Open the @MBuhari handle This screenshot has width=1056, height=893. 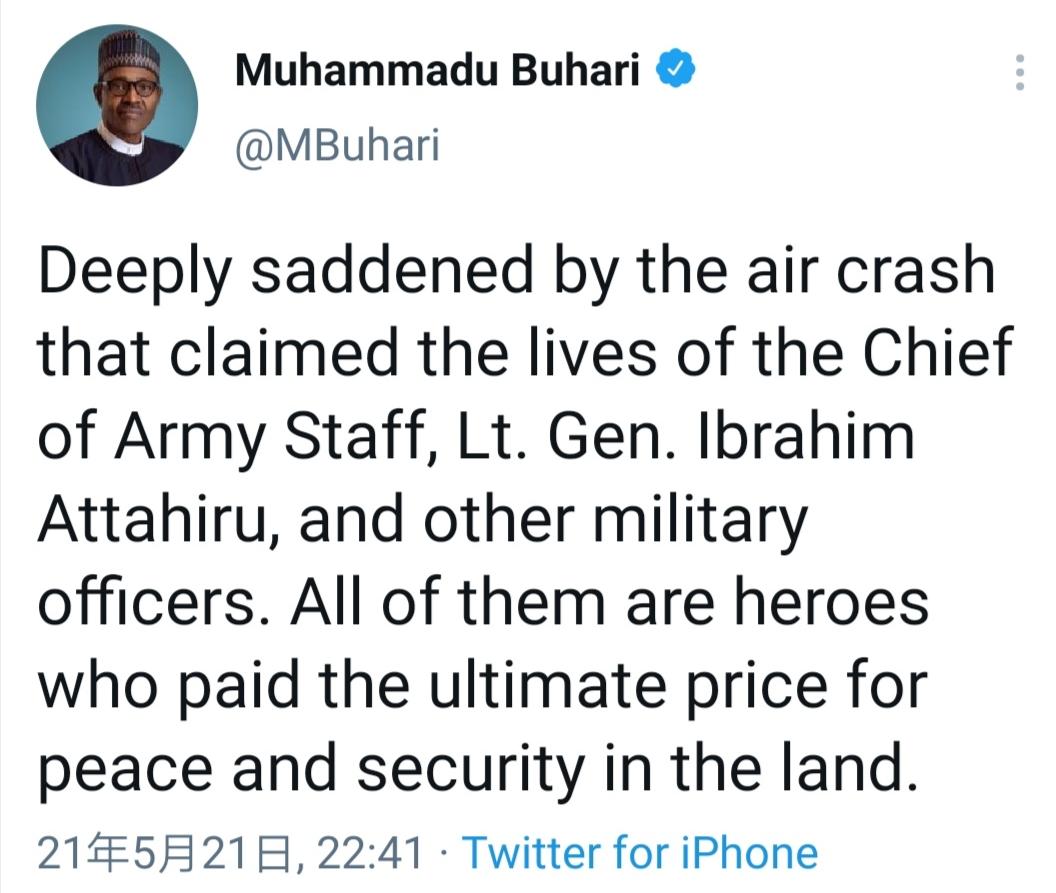click(x=337, y=147)
